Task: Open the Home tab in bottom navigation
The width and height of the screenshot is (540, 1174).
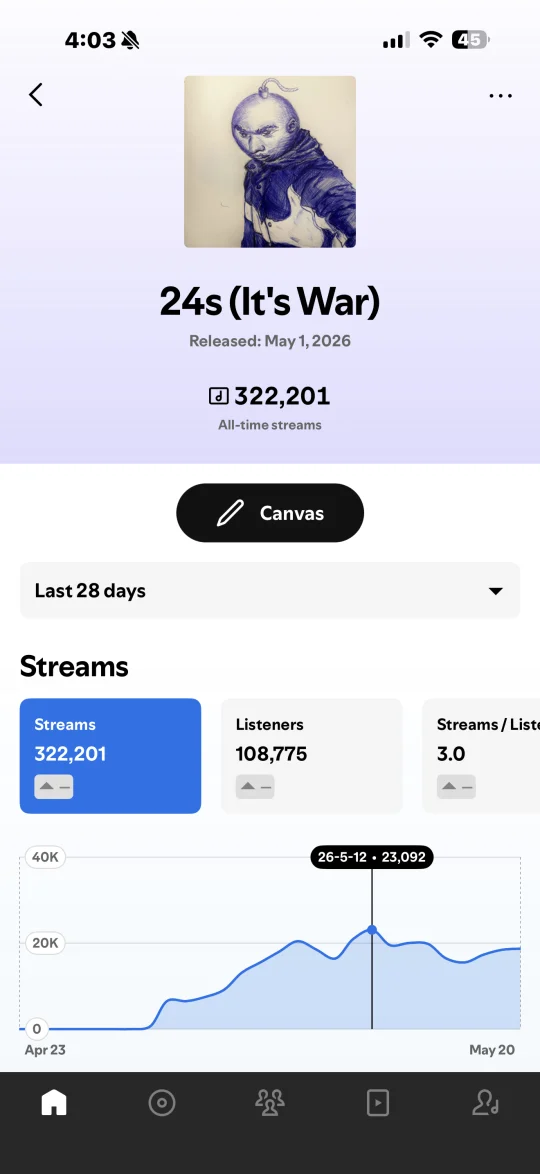Action: coord(54,1103)
